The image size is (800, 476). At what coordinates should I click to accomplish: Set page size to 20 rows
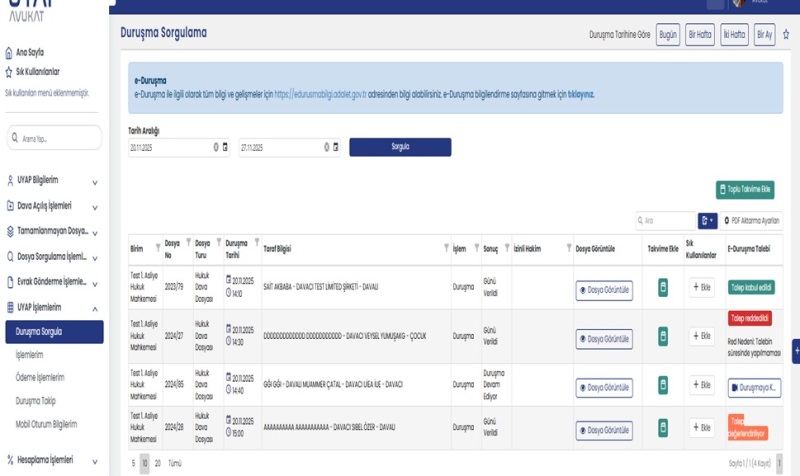point(158,464)
